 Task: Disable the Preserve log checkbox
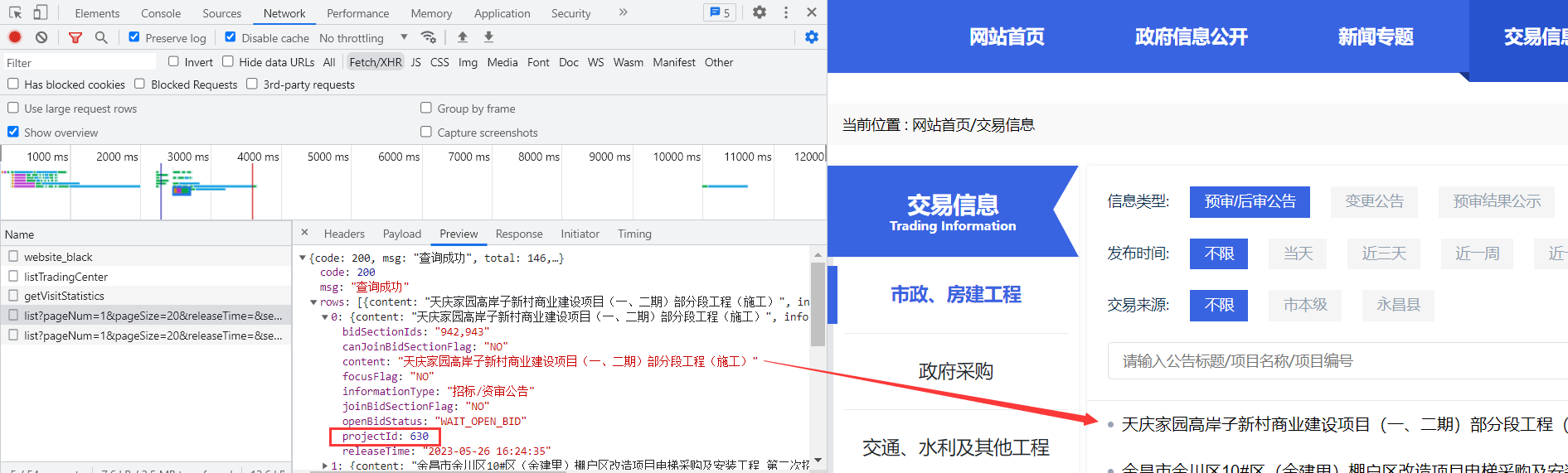[134, 37]
